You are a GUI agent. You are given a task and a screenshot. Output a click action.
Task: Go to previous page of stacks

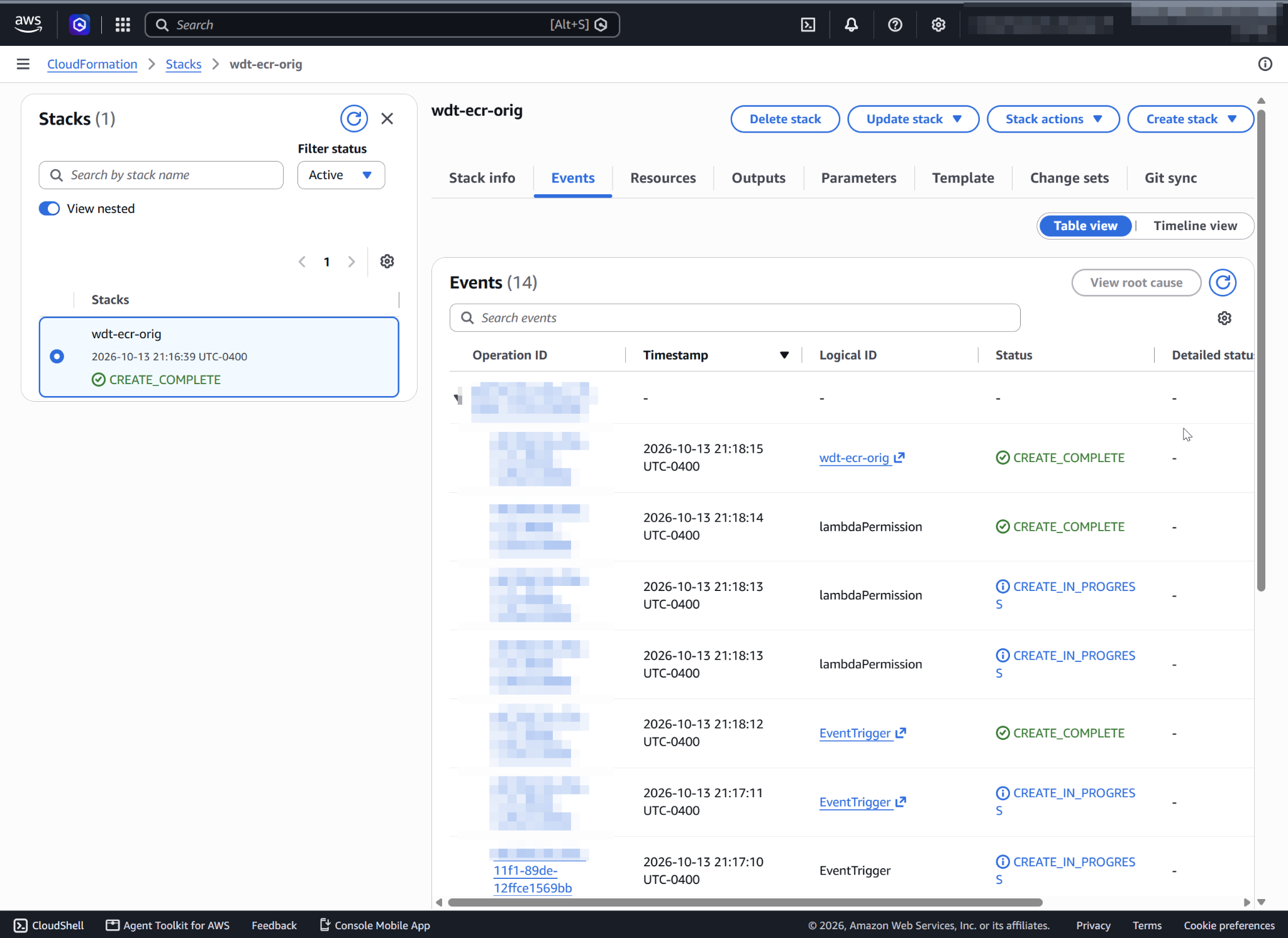[302, 262]
